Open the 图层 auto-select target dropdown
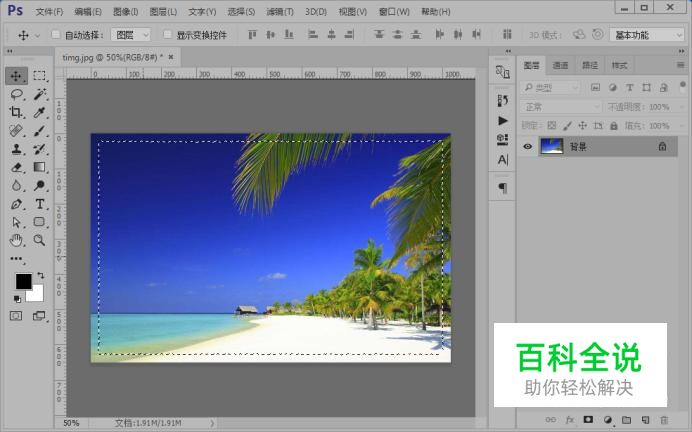The image size is (692, 432). [131, 35]
